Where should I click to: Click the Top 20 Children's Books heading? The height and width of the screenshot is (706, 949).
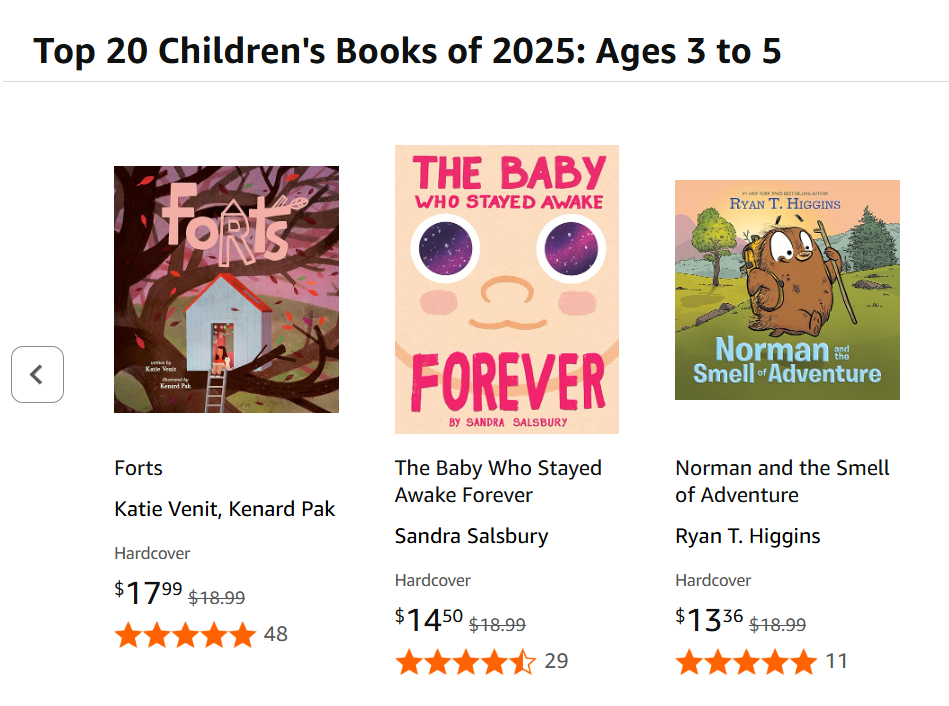407,50
